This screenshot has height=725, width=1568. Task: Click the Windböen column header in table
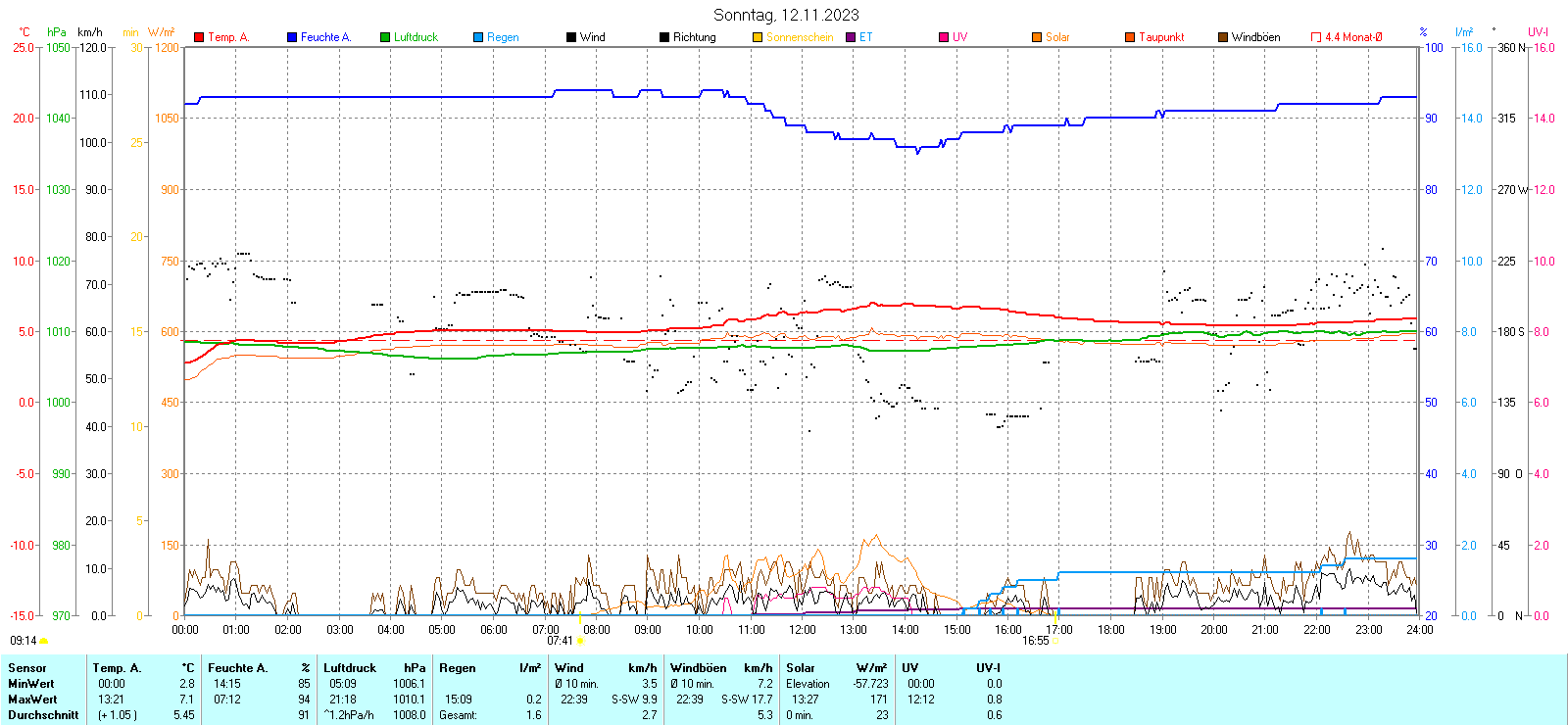coord(699,668)
